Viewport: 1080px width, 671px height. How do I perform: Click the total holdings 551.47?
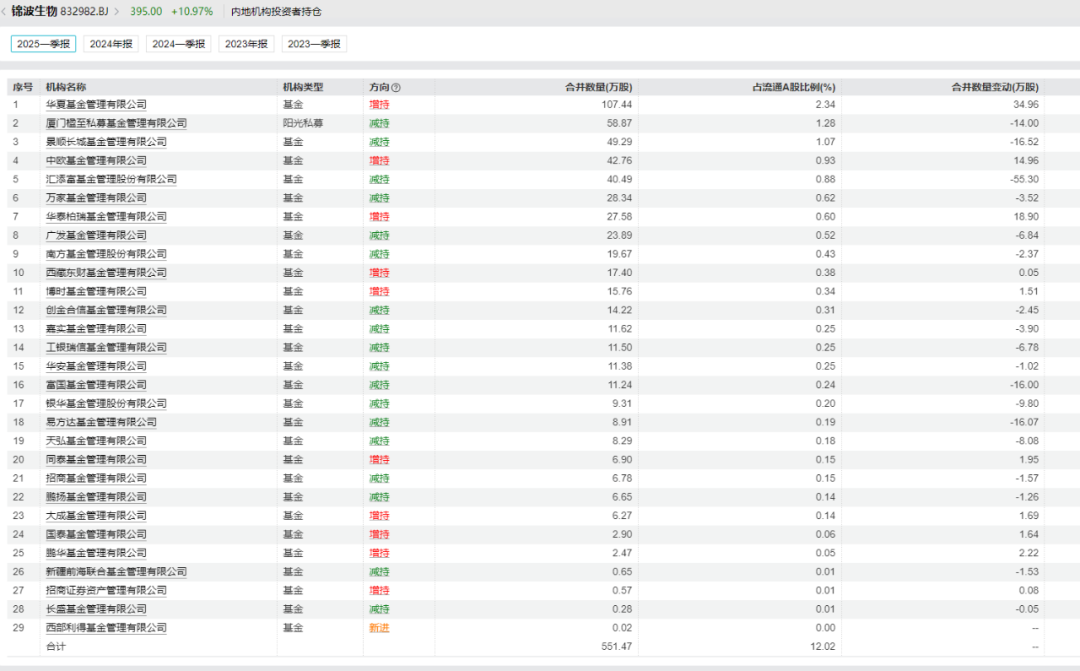(616, 646)
